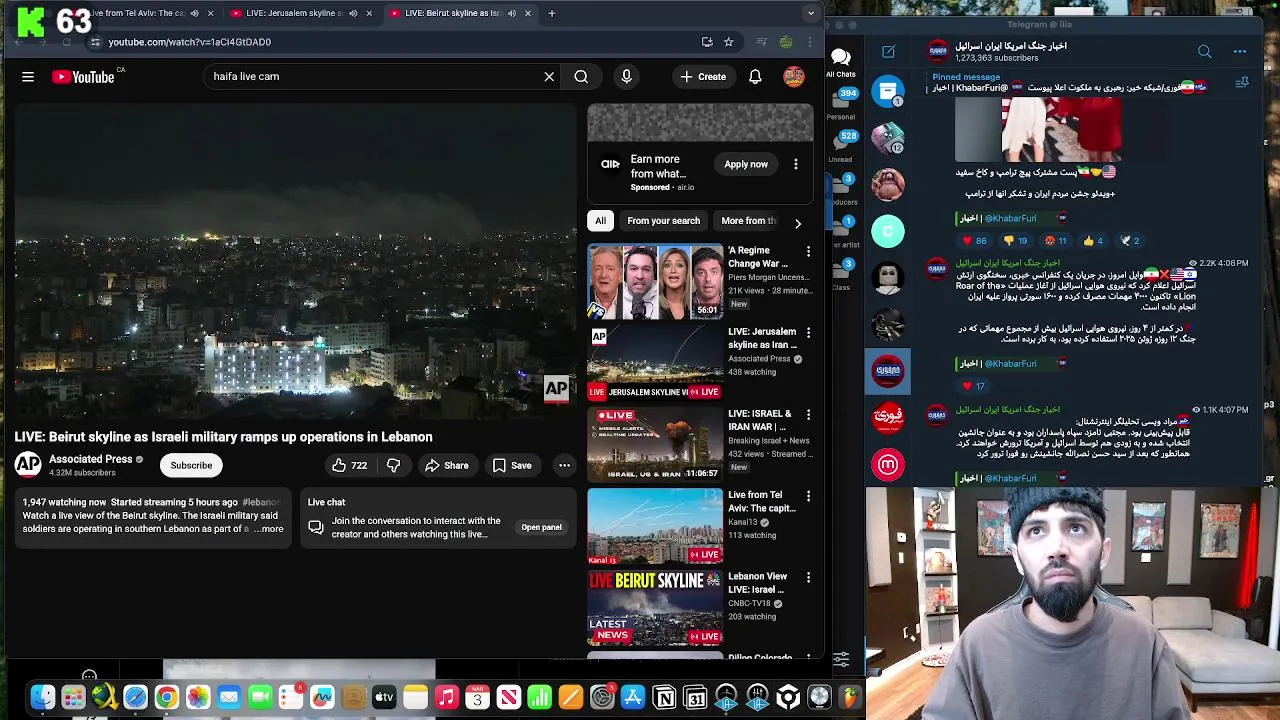This screenshot has width=1280, height=720.
Task: Toggle heart reaction showing 17
Action: coord(973,386)
